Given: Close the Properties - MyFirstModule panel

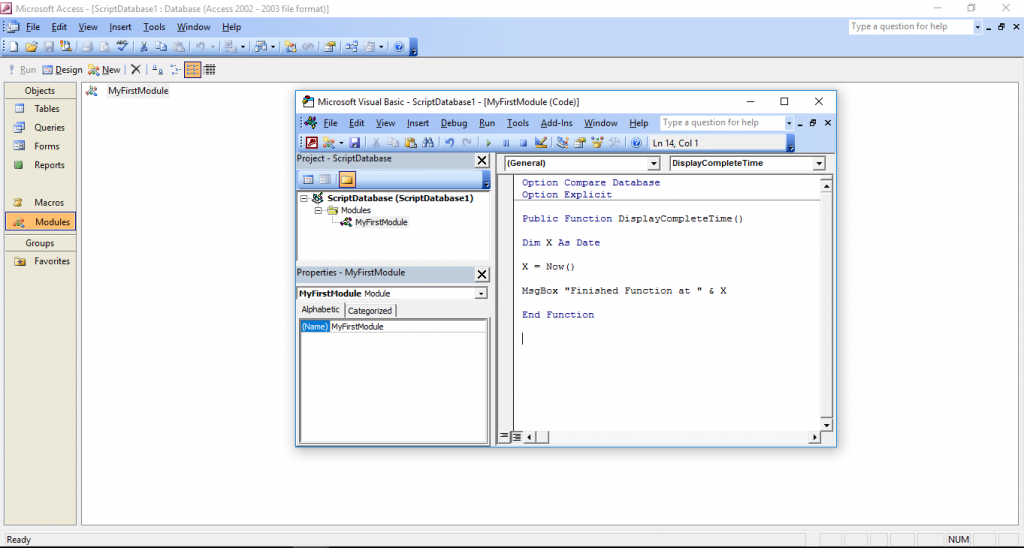Looking at the screenshot, I should tap(482, 274).
